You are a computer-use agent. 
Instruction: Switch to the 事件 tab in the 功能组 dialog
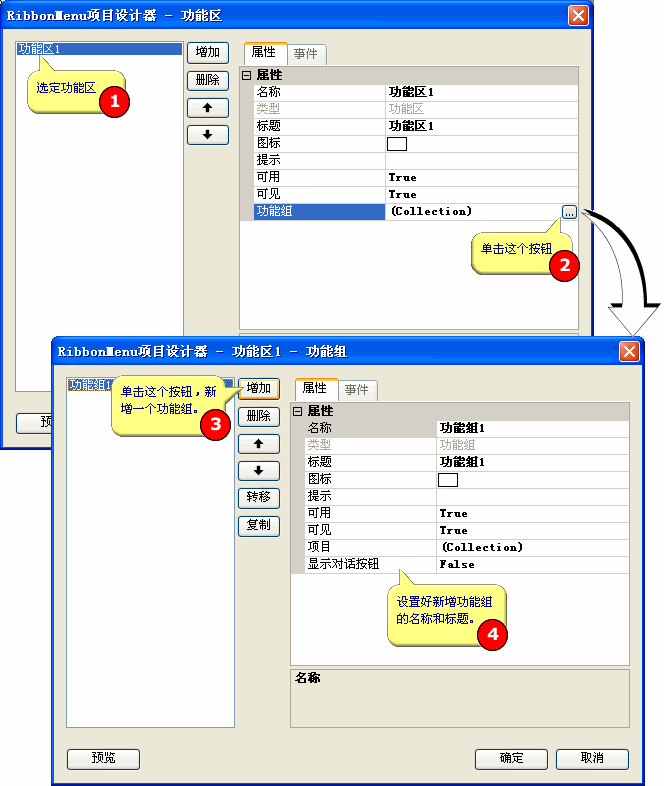point(355,389)
